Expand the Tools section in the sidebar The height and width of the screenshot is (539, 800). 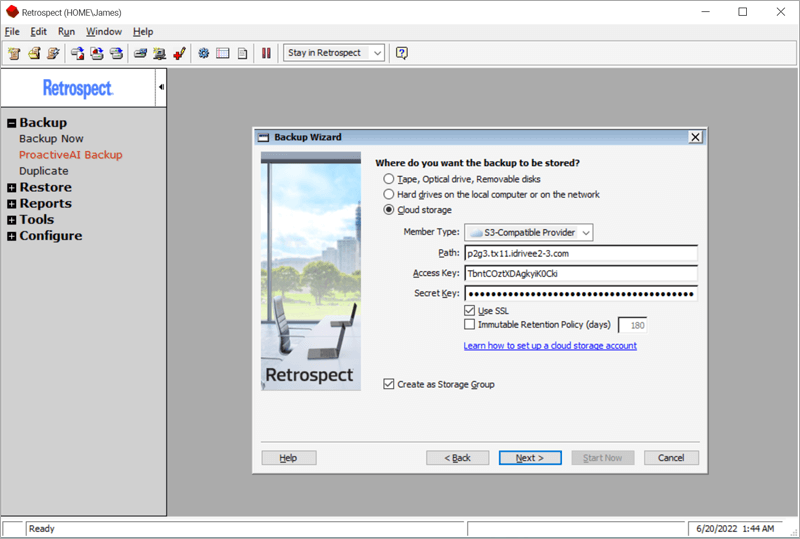[11, 220]
